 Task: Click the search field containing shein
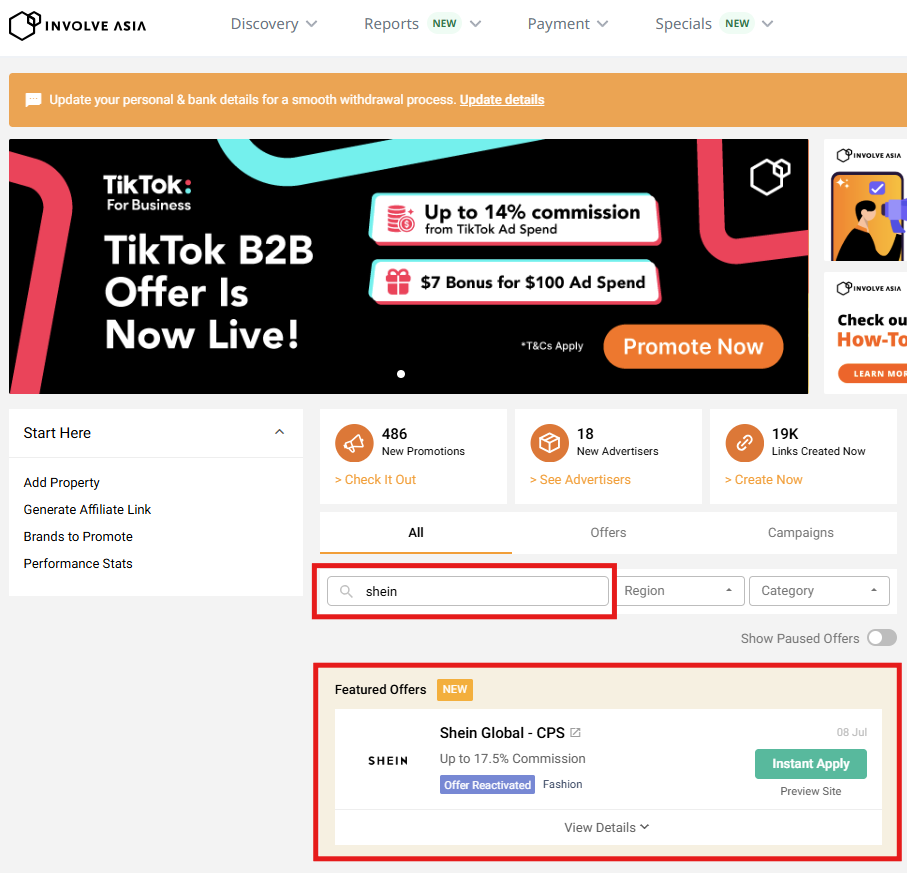click(480, 591)
